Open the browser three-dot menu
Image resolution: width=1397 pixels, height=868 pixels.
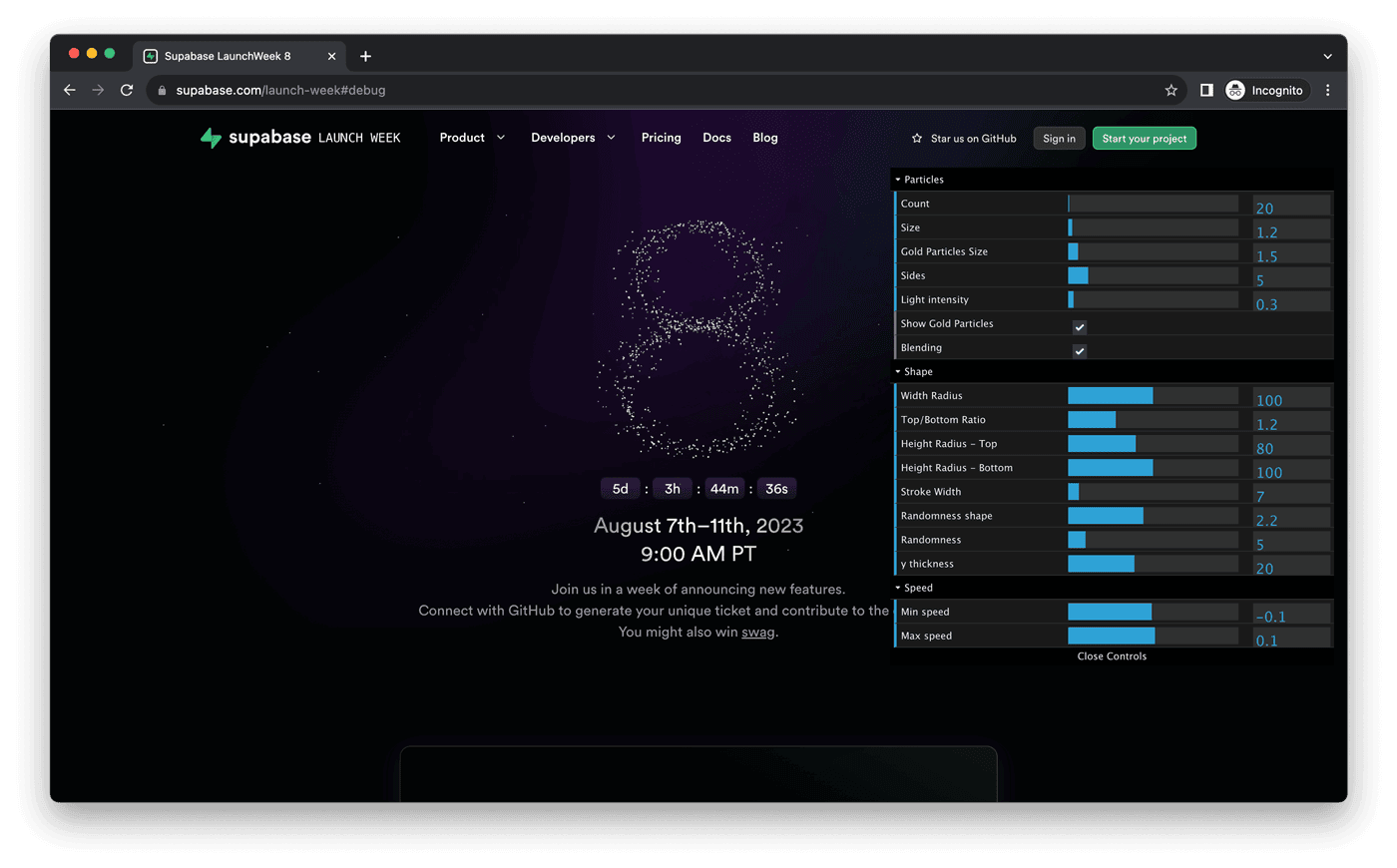[1327, 90]
